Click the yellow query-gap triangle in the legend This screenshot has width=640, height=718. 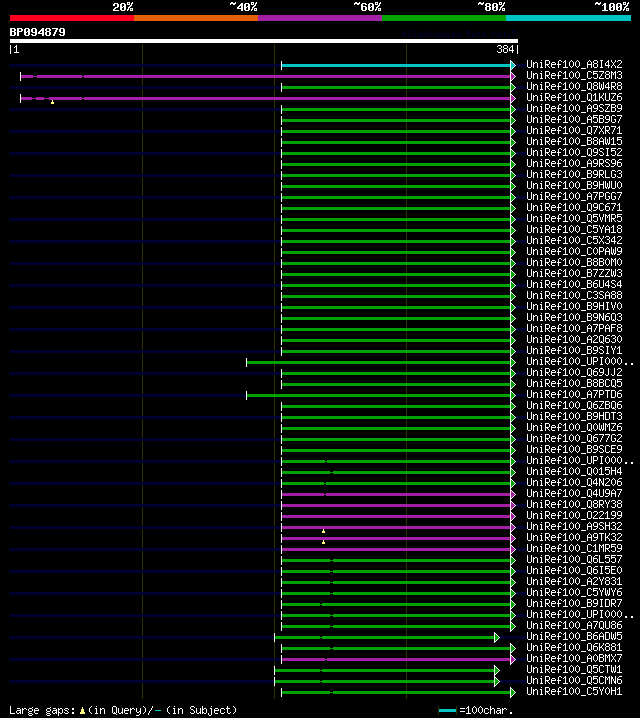point(82,711)
